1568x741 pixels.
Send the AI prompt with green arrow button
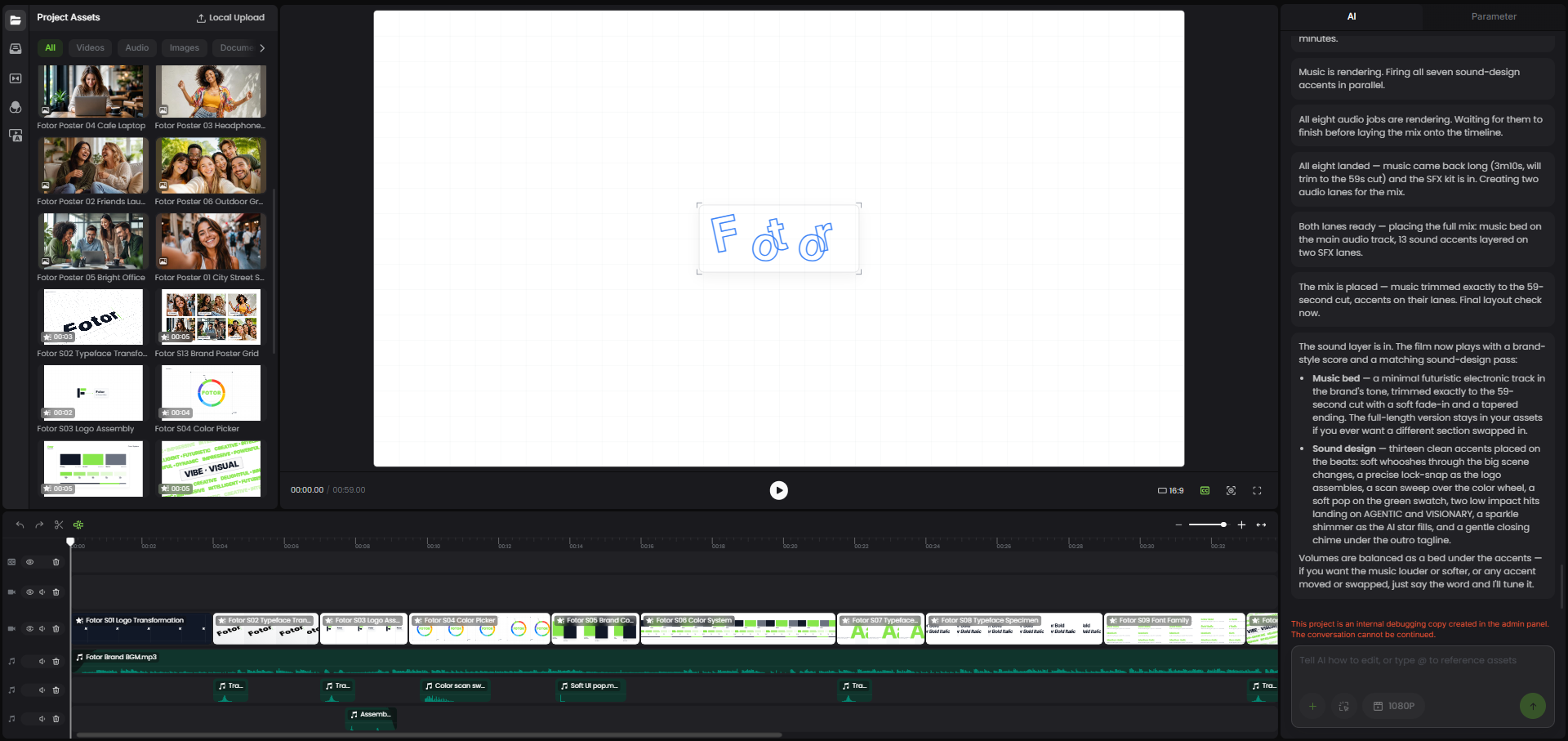click(1533, 706)
